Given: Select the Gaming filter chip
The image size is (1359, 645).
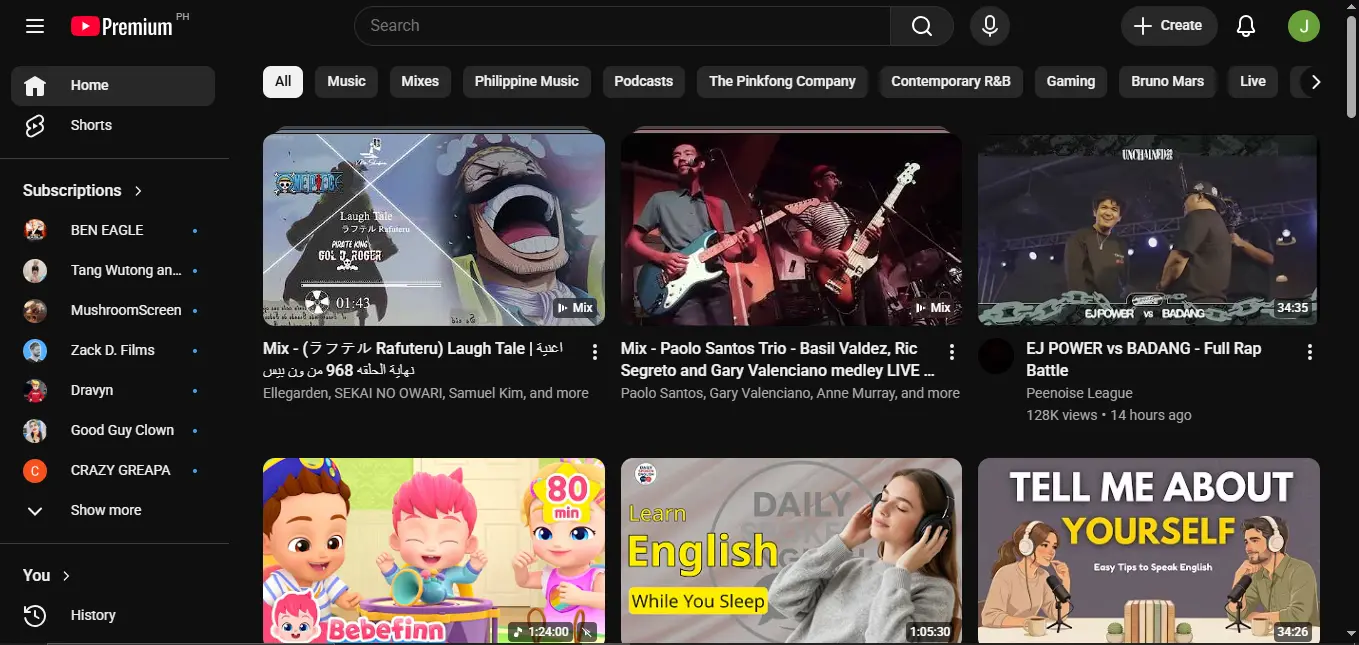Looking at the screenshot, I should coord(1071,82).
